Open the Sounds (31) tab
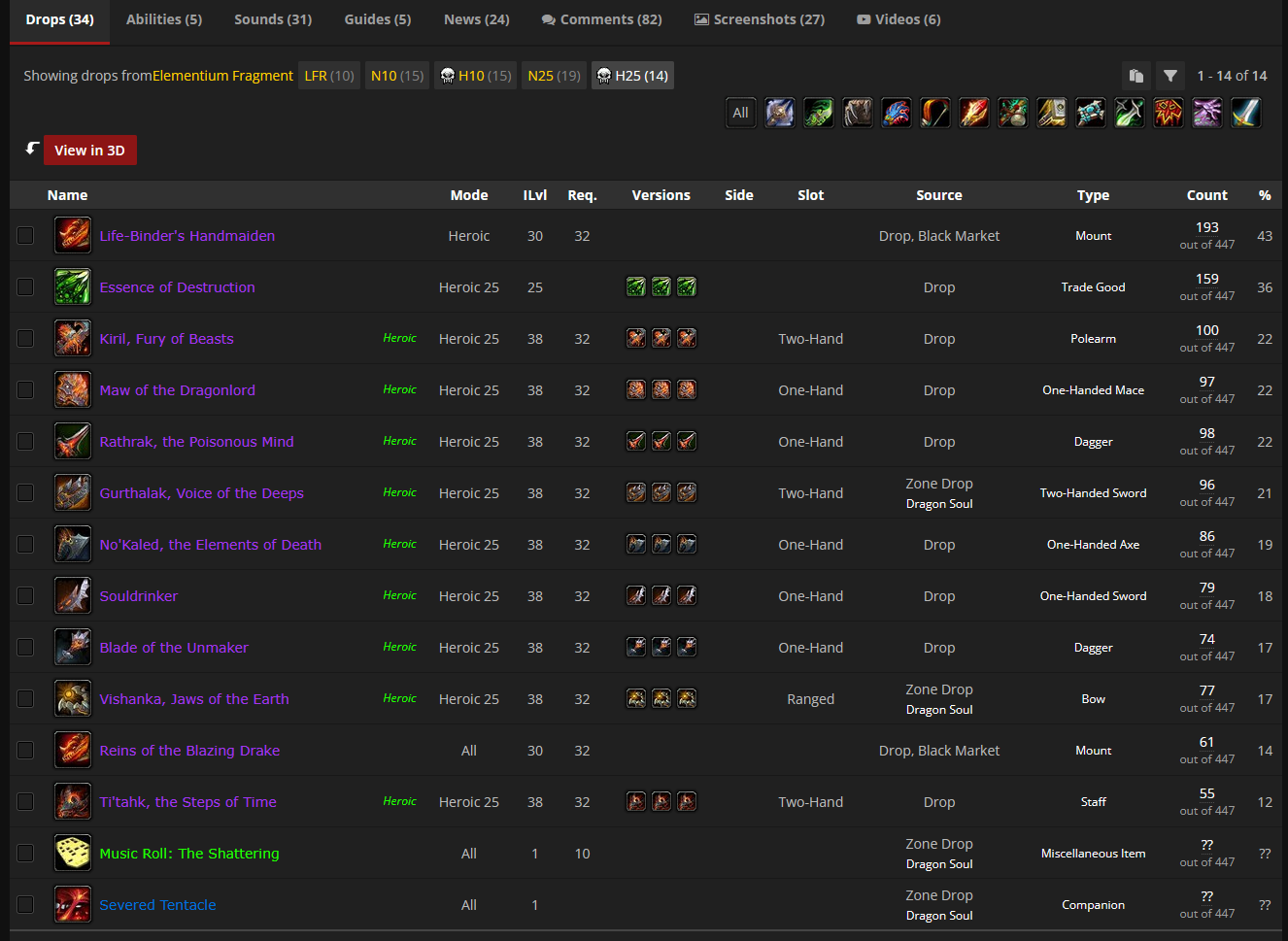1288x941 pixels. [273, 19]
